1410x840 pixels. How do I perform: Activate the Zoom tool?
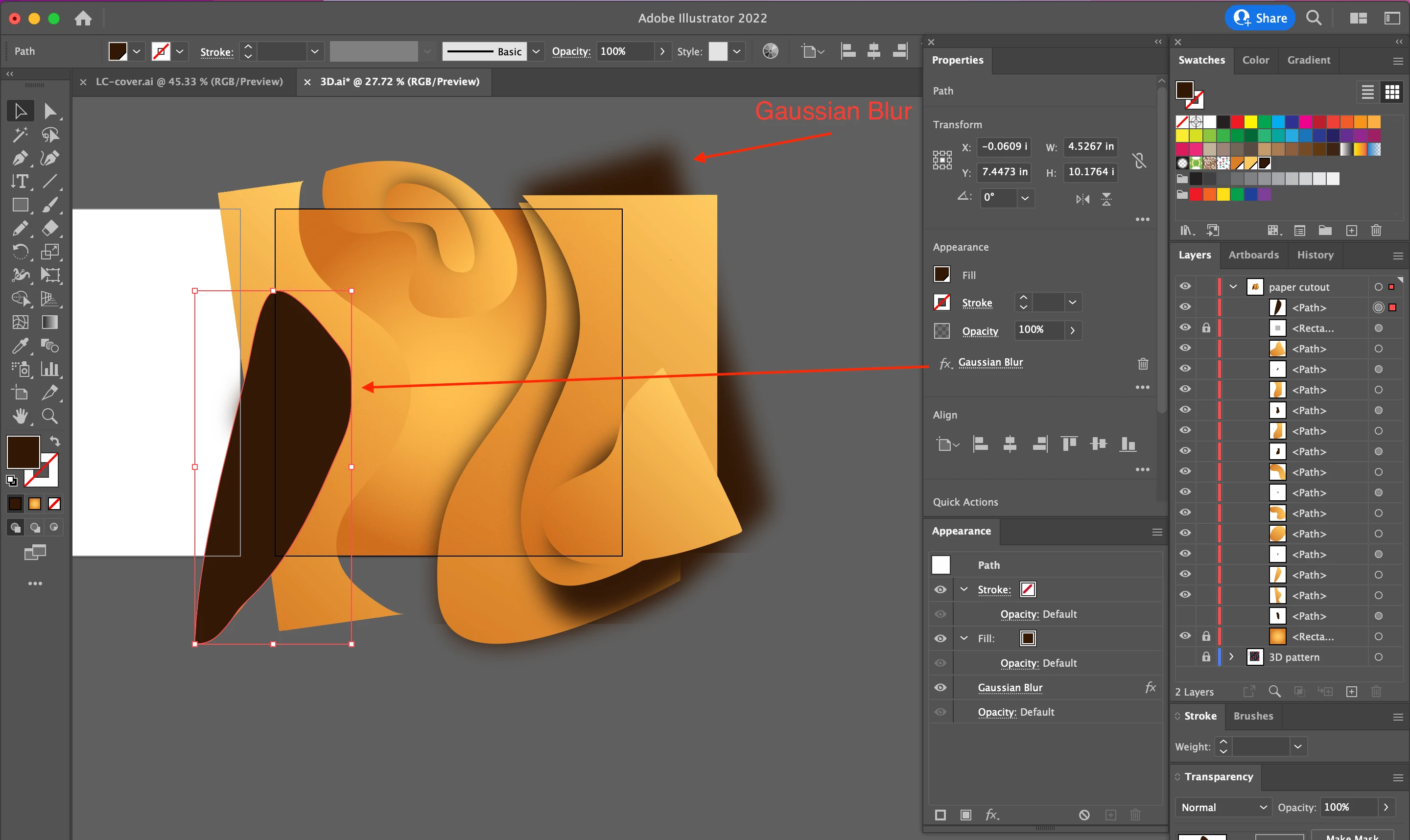(50, 417)
